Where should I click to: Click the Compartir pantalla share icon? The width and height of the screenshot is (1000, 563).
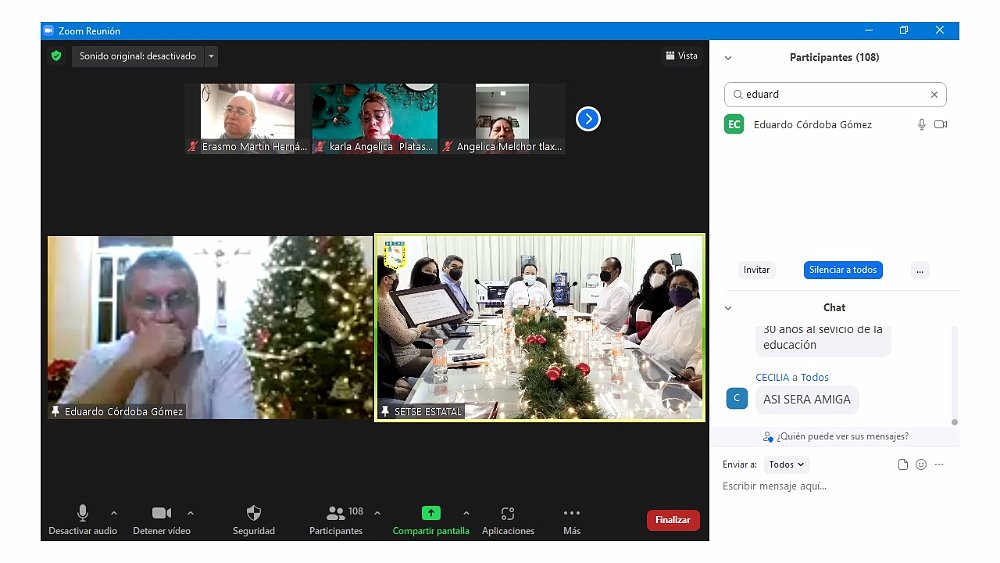click(431, 513)
